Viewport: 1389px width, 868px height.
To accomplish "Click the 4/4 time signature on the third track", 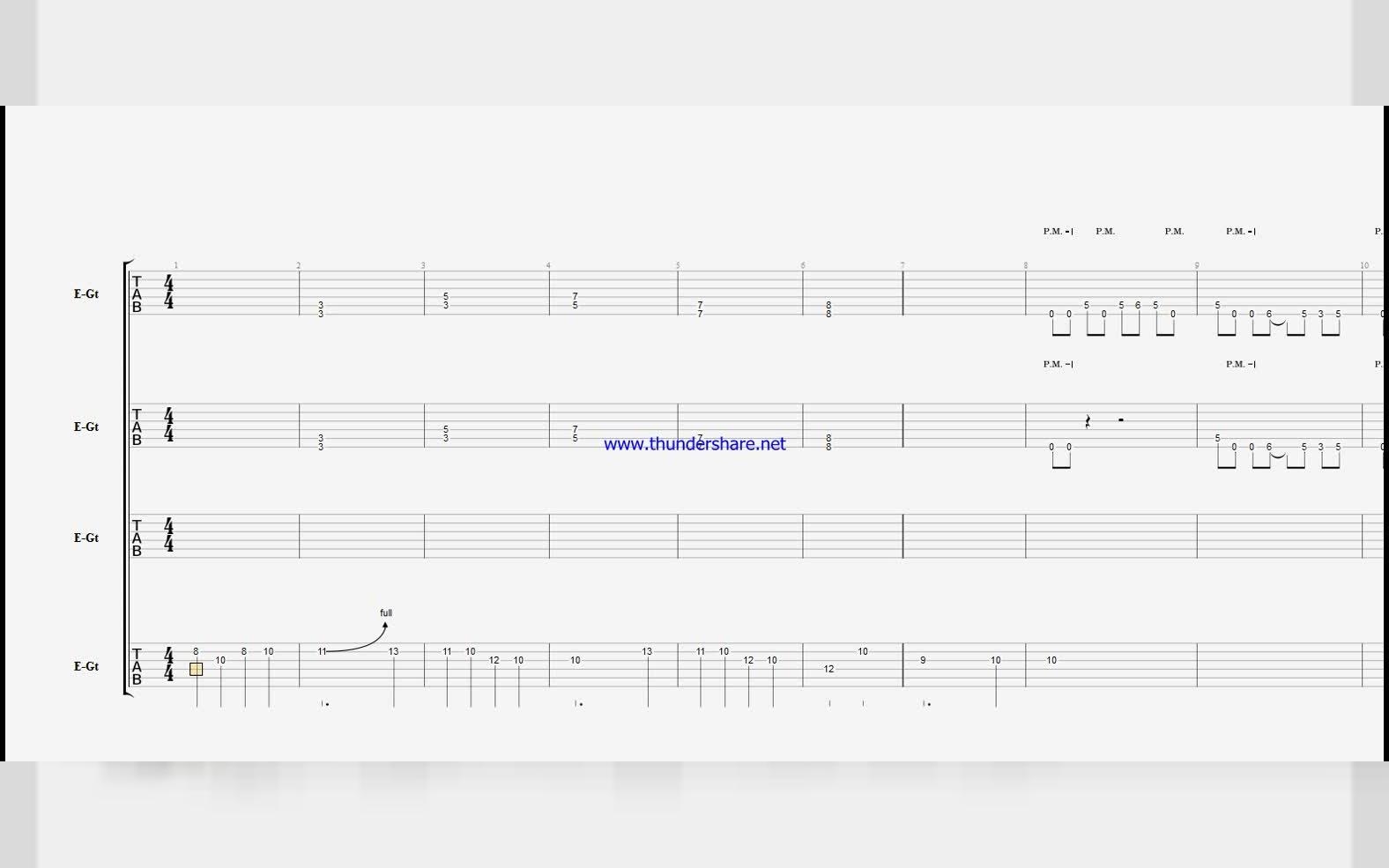I will (168, 536).
